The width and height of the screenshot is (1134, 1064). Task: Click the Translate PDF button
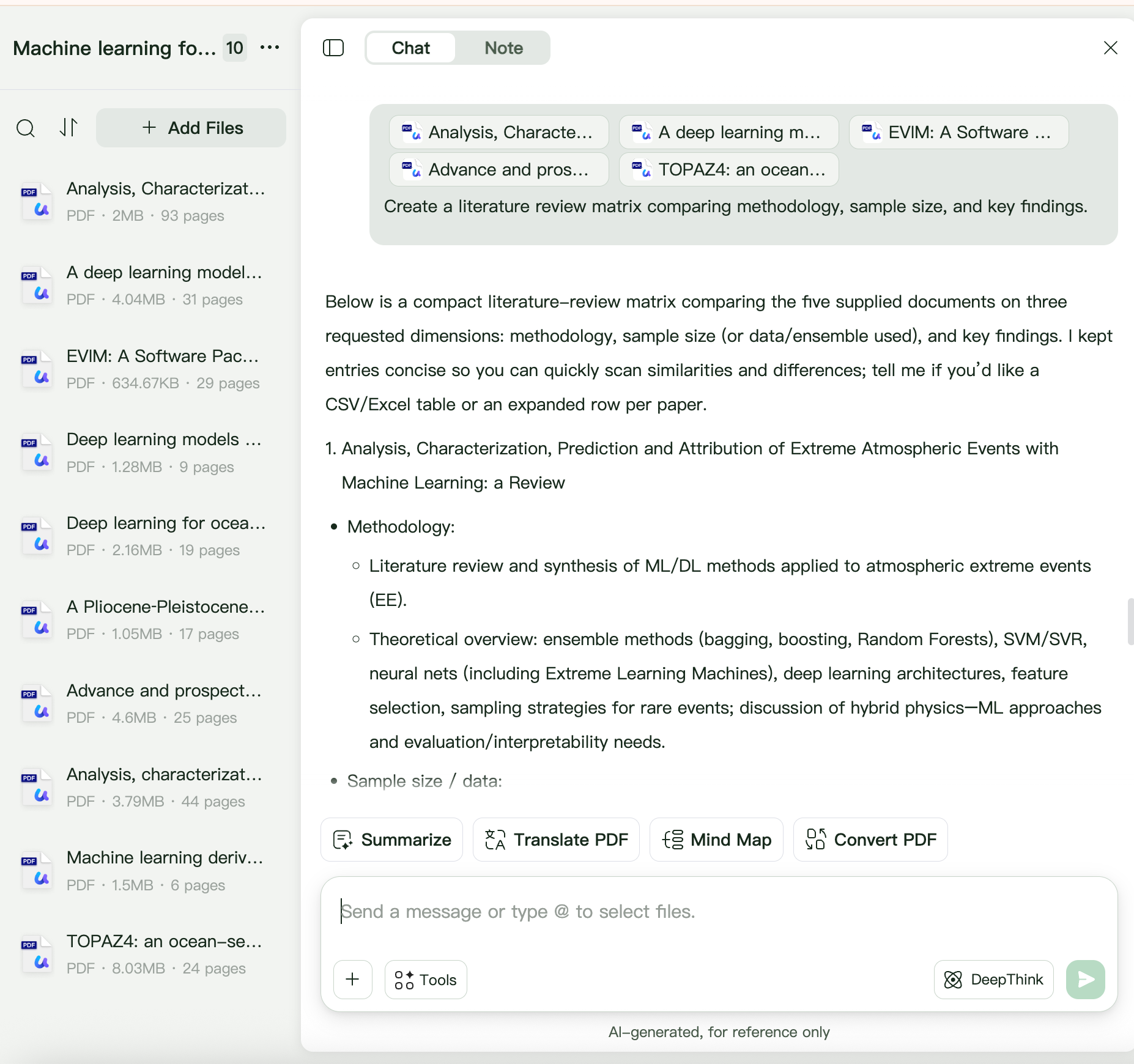tap(556, 840)
